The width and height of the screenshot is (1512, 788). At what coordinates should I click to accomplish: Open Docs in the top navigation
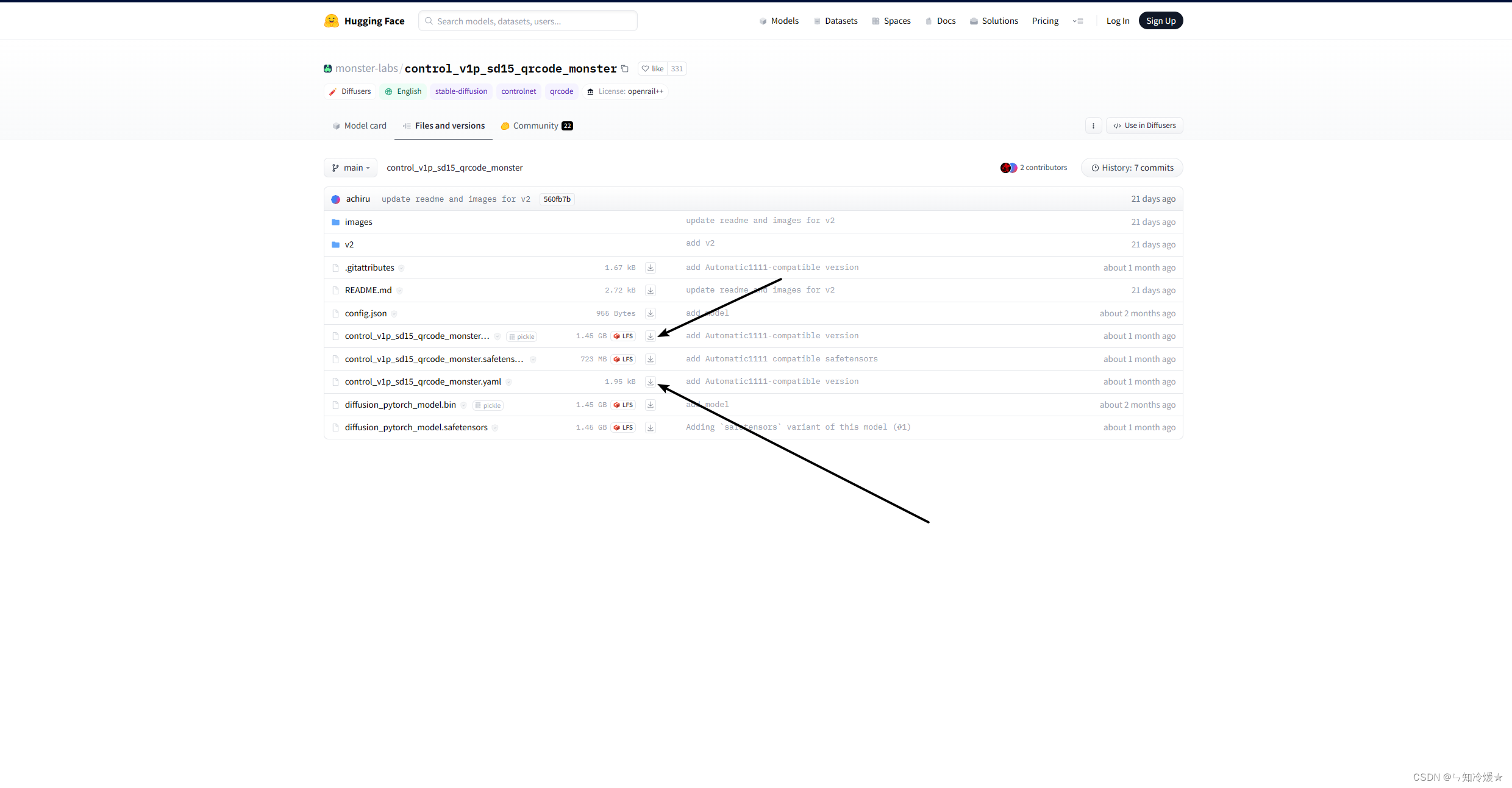pos(940,21)
